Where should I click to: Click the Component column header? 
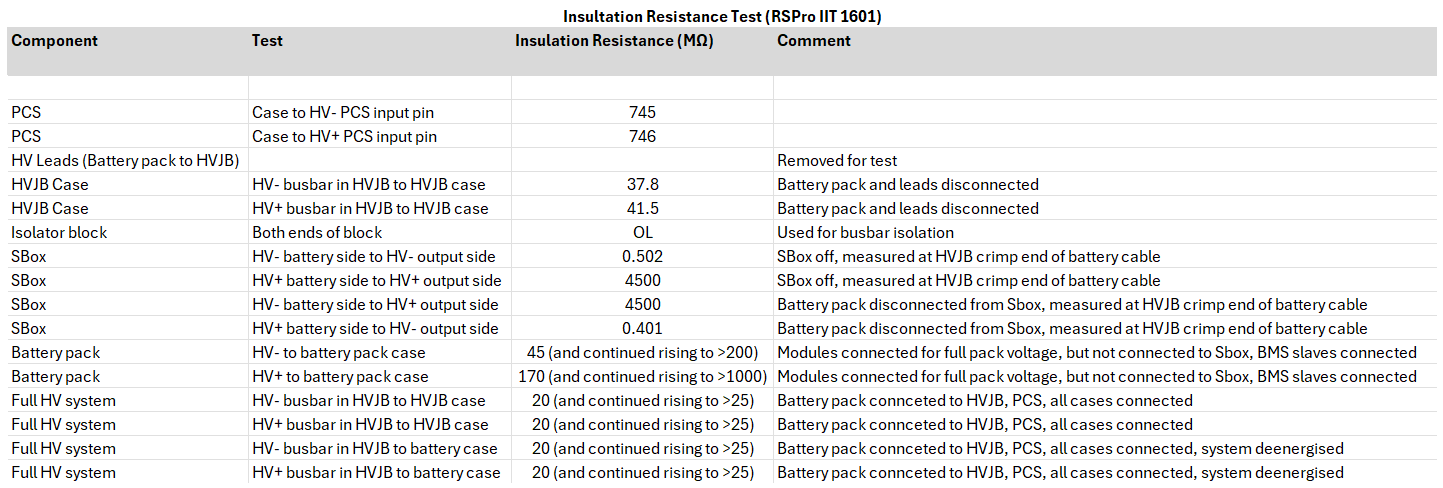[x=55, y=41]
